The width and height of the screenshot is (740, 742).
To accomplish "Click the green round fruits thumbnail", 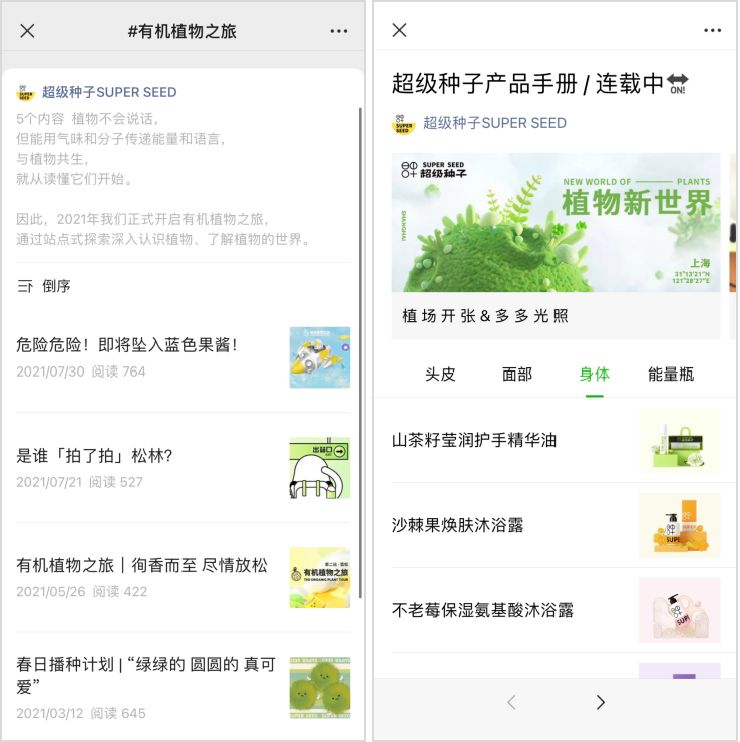I will [320, 688].
